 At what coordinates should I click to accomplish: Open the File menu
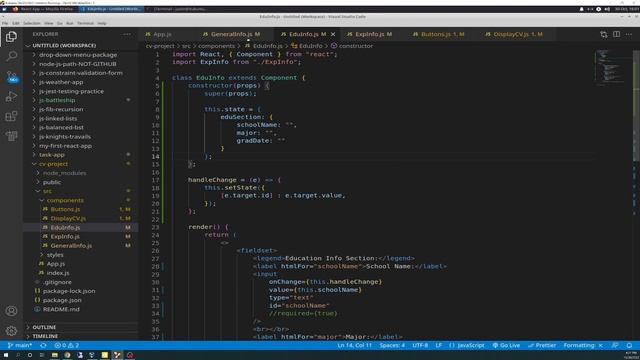click(5, 23)
